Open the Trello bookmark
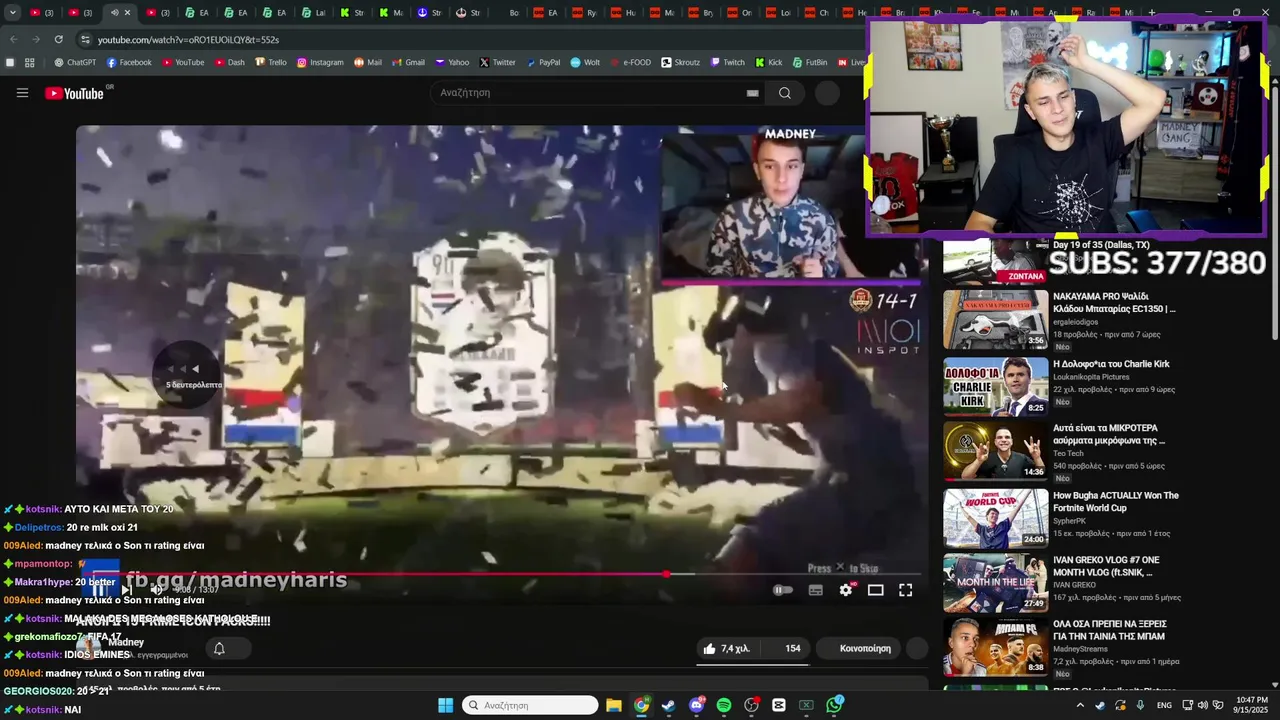This screenshot has width=1280, height=720. point(271,62)
